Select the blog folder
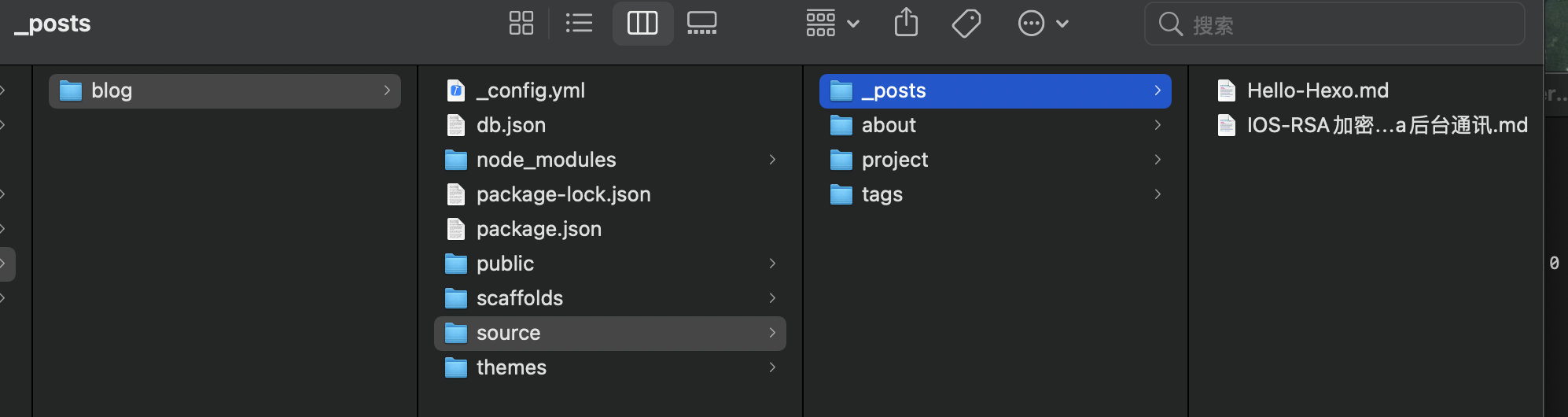 [x=112, y=91]
